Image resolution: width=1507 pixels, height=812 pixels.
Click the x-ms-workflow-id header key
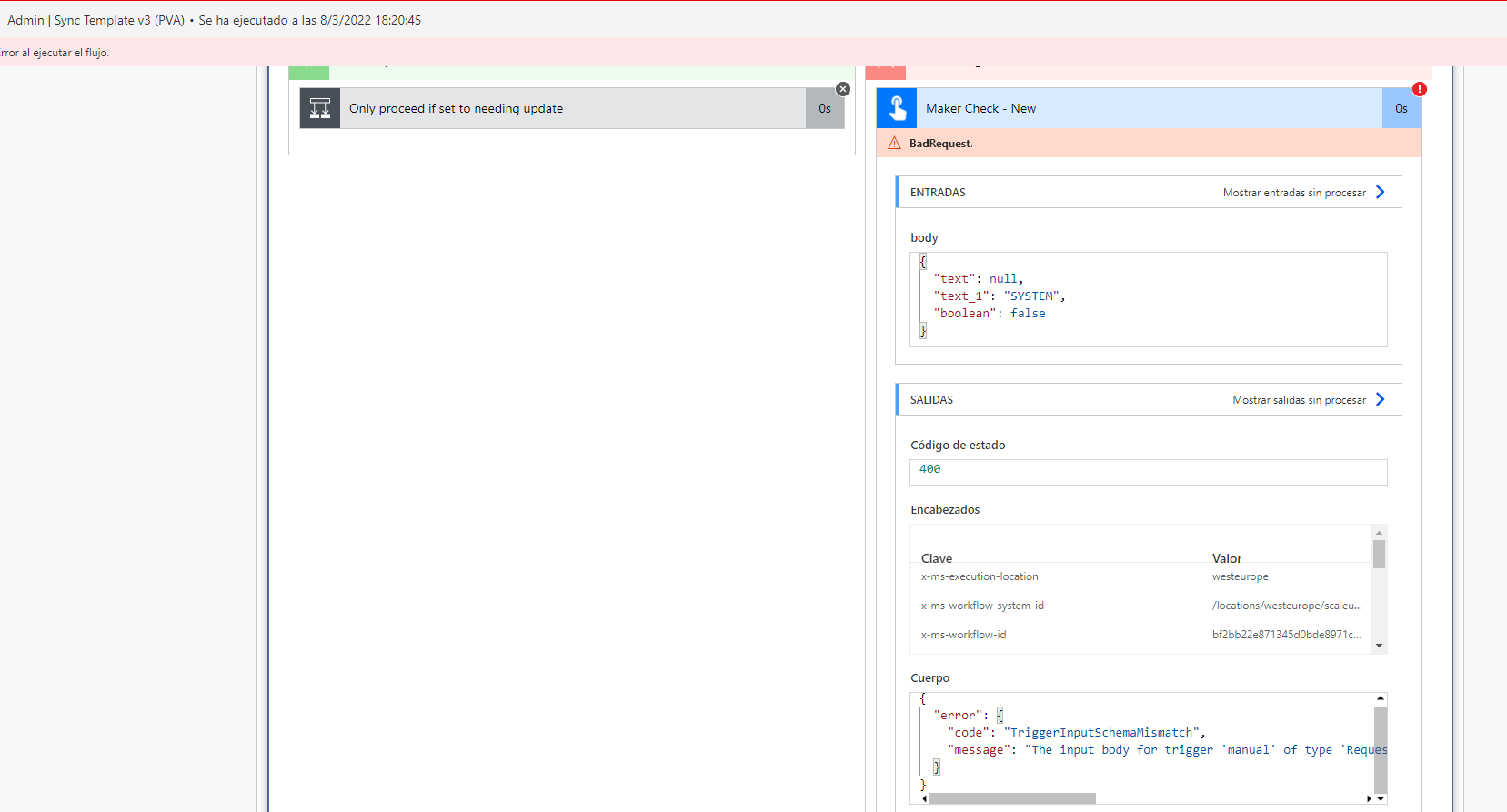[963, 635]
